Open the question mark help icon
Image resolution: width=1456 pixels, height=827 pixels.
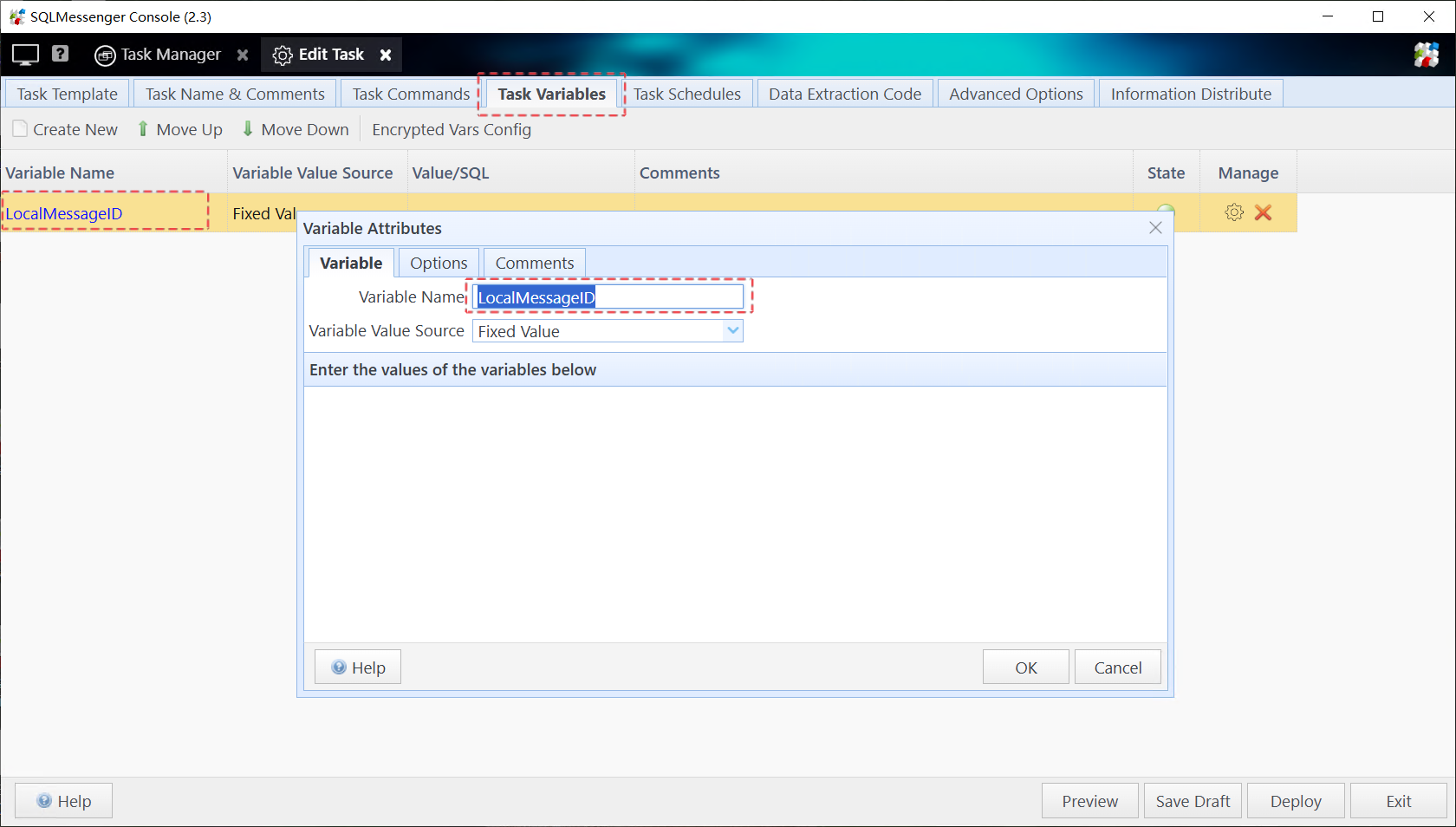(60, 54)
